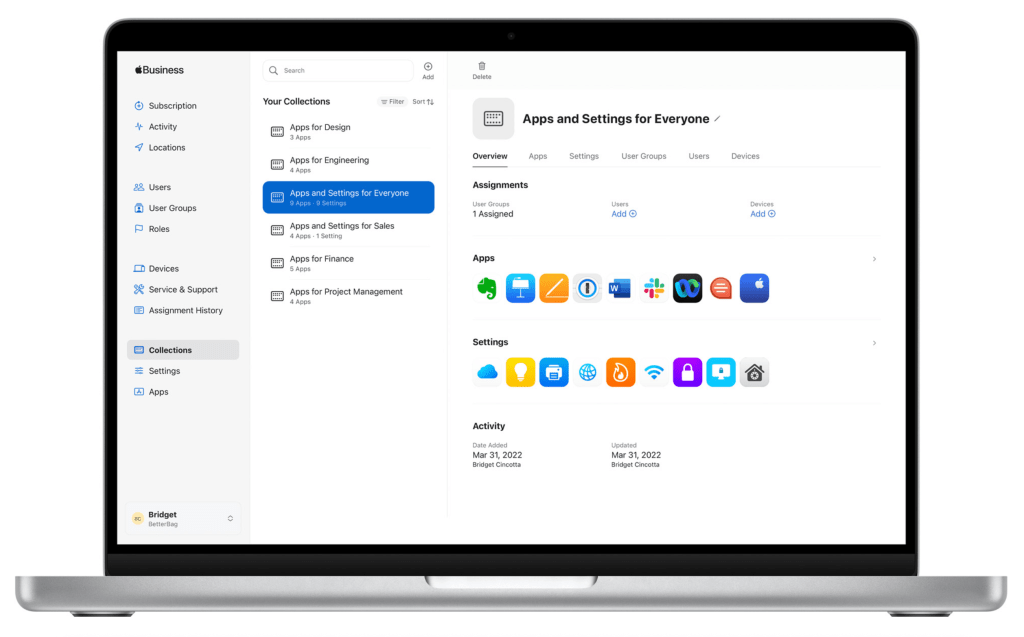The width and height of the screenshot is (1024, 637).
Task: Click the Search collections field
Action: (x=338, y=71)
